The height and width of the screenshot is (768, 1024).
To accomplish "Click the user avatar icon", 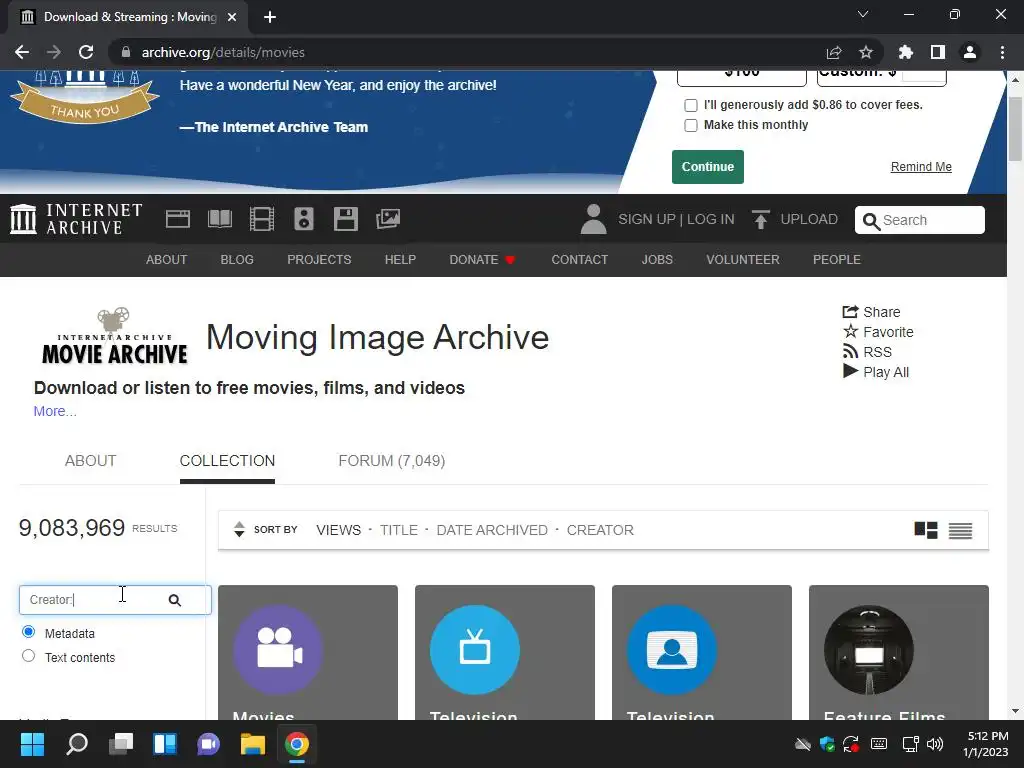I will [594, 219].
